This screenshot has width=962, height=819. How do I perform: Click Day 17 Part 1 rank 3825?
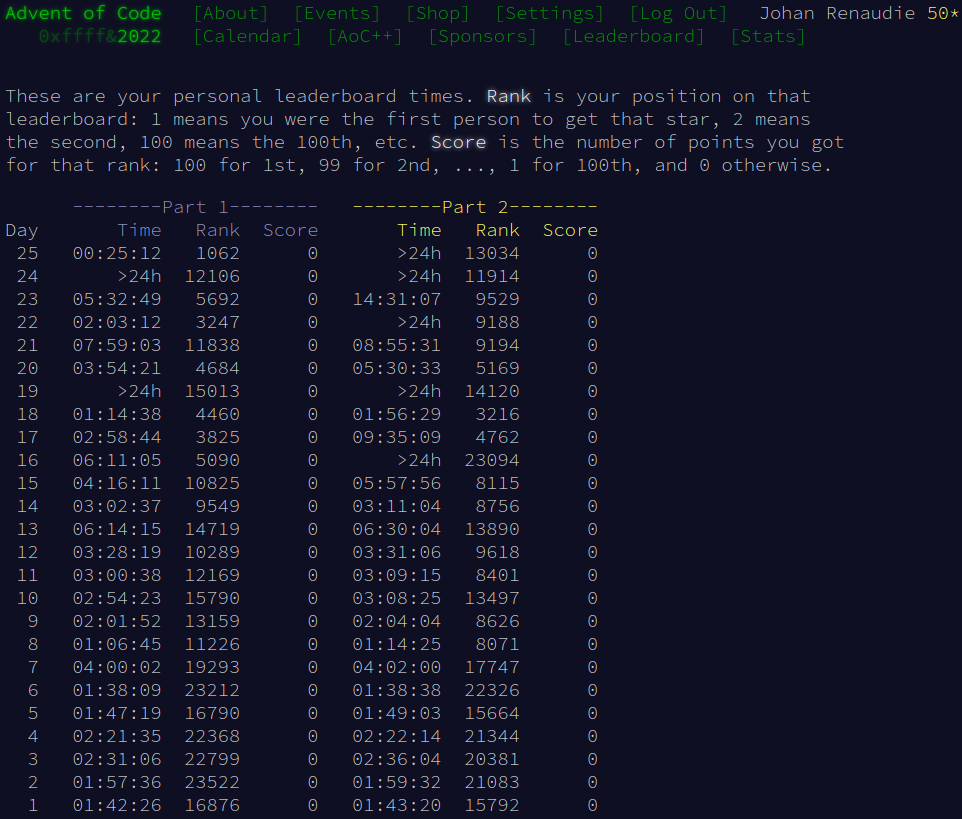point(218,437)
